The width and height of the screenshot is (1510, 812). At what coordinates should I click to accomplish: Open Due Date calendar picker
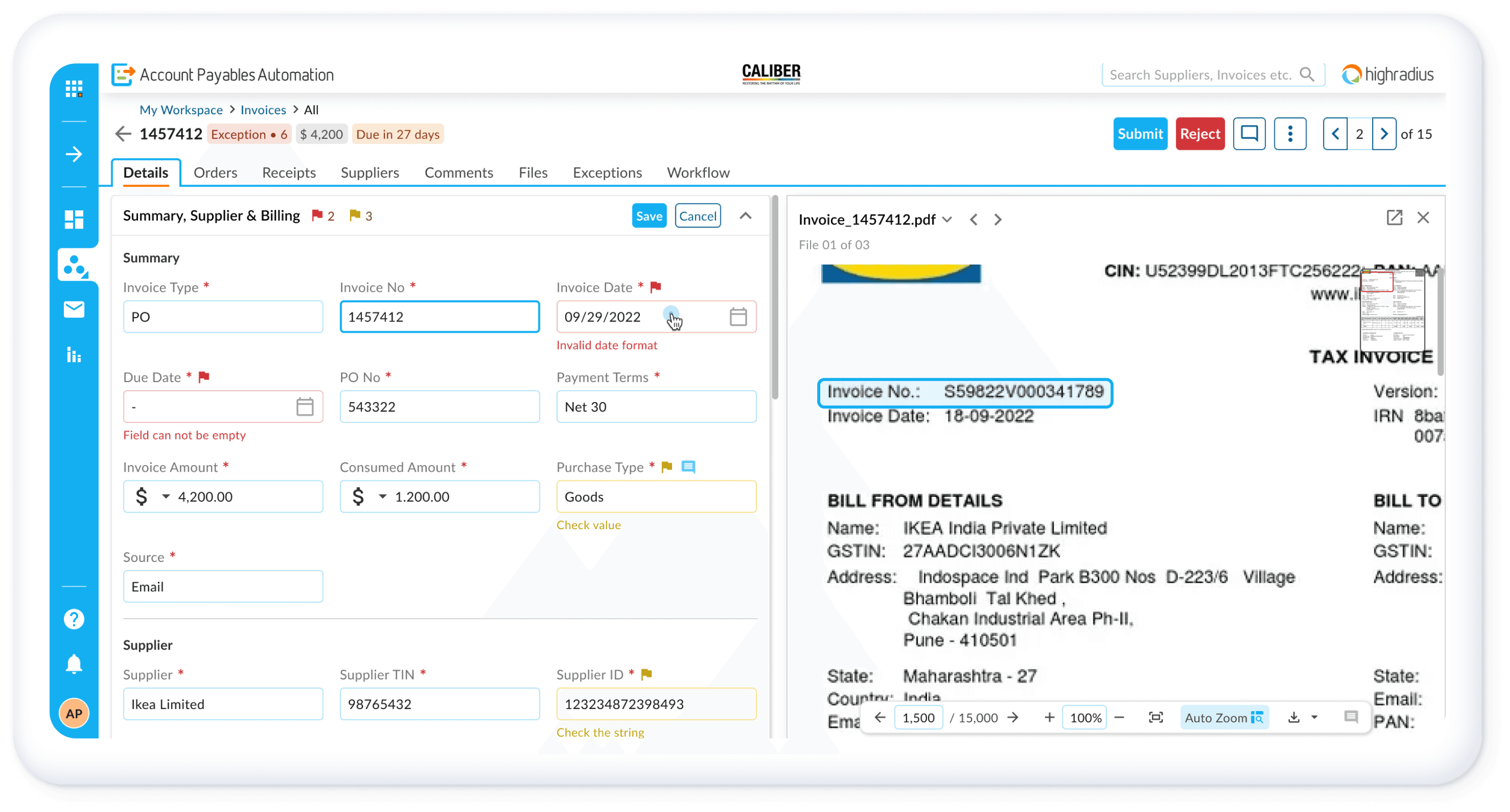(305, 406)
